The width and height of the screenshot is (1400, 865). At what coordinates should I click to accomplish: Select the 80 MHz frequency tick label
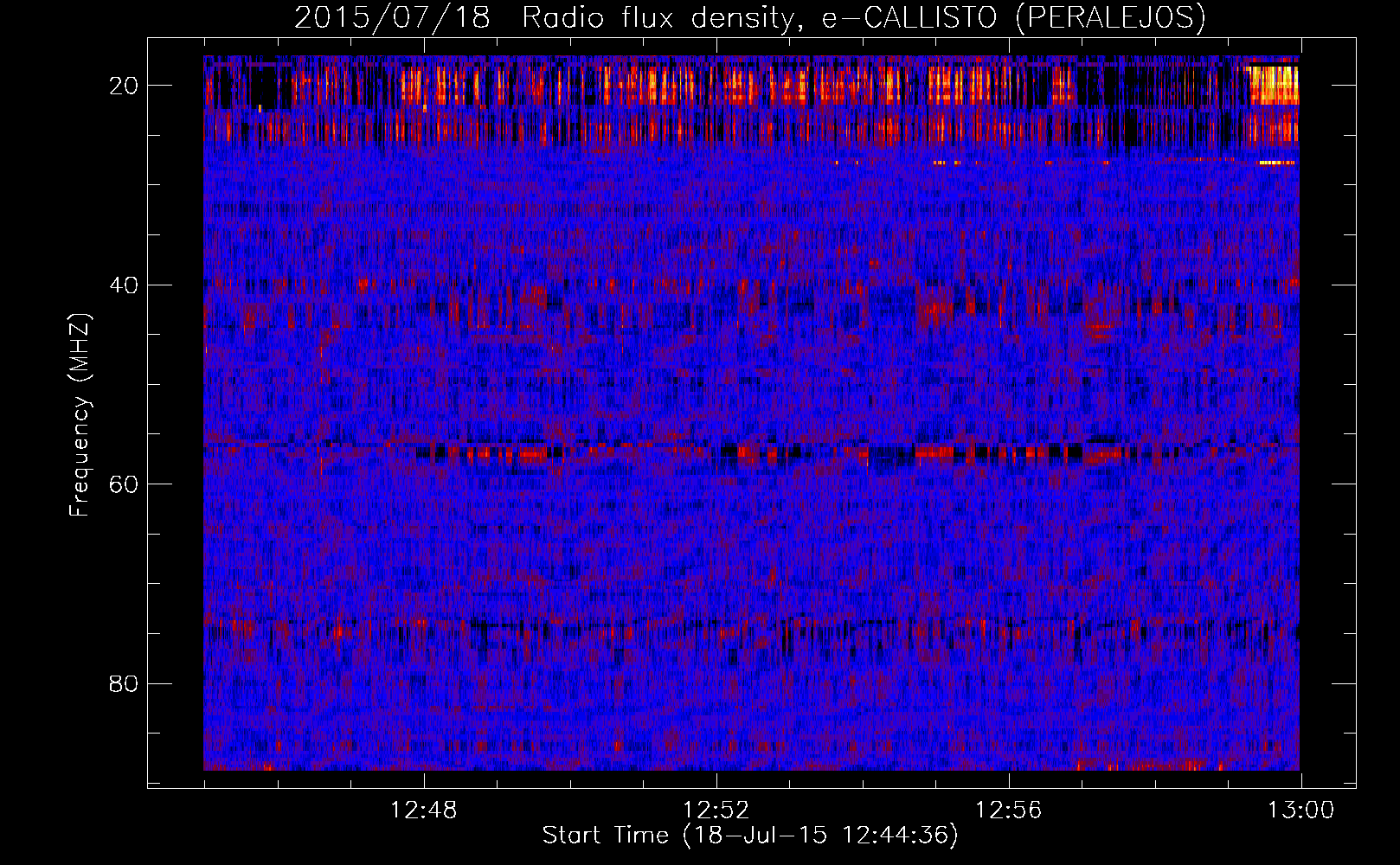(x=124, y=684)
